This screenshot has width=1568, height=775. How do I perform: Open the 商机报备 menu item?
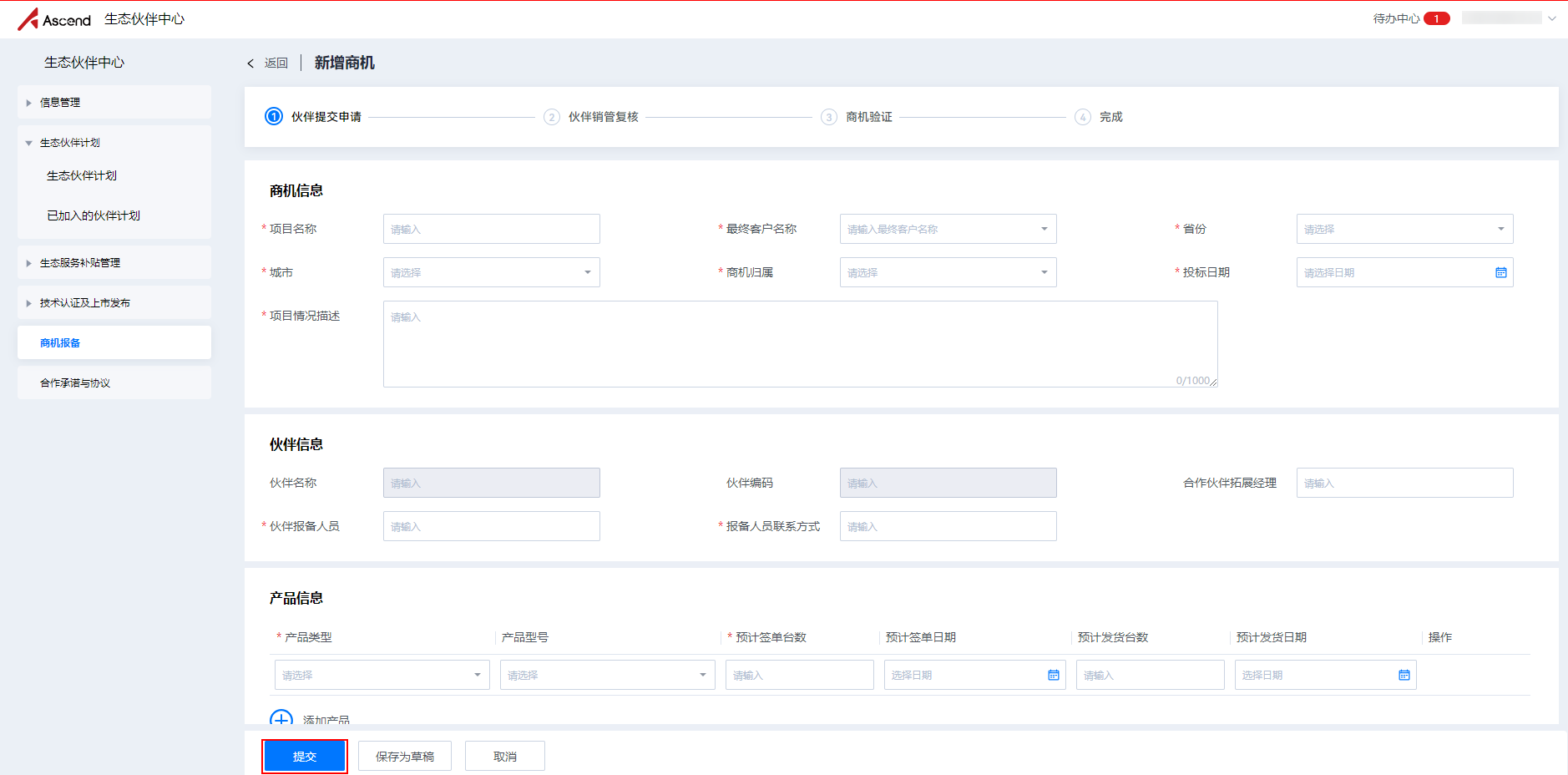coord(114,343)
